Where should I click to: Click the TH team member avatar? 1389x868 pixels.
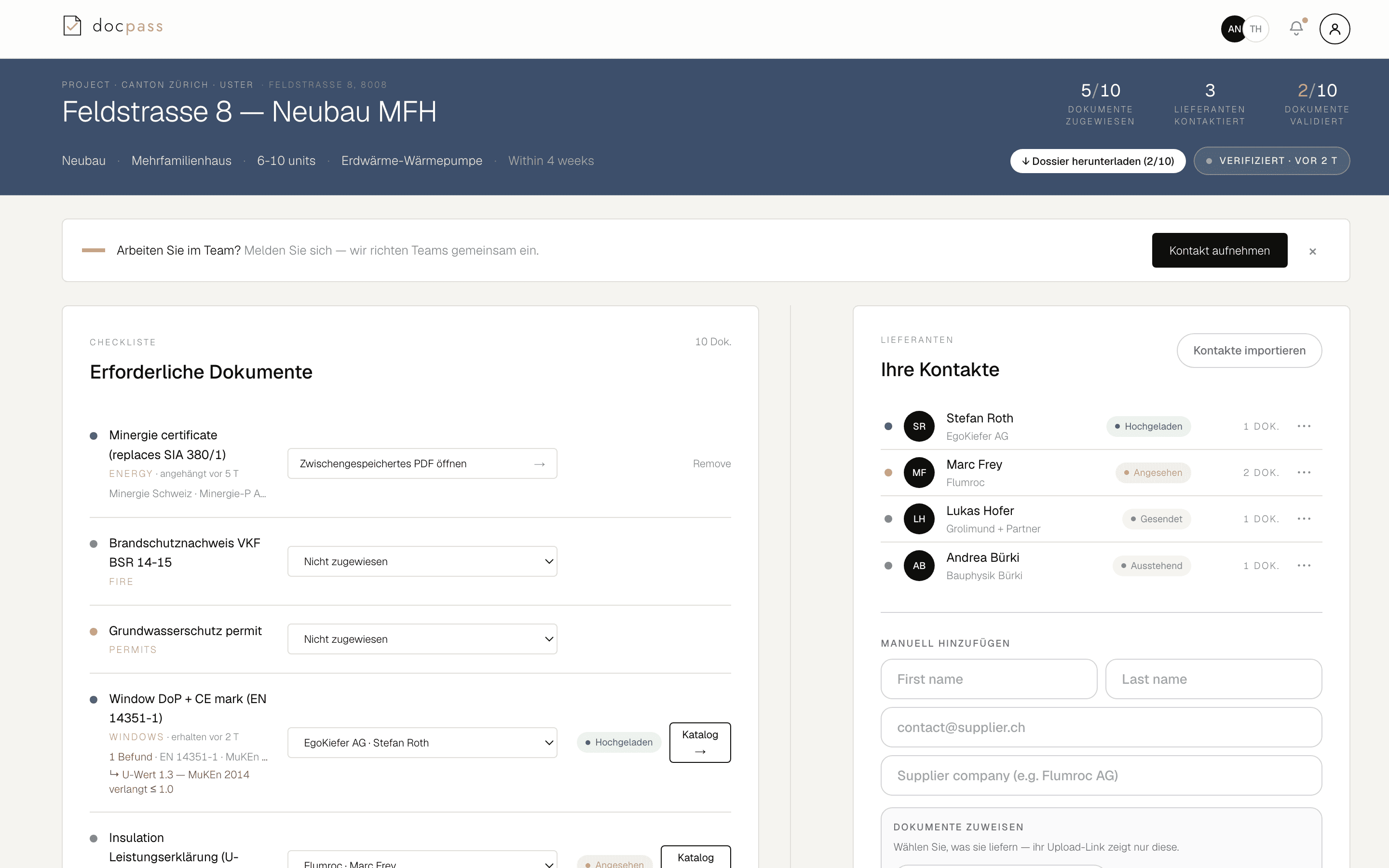tap(1256, 29)
